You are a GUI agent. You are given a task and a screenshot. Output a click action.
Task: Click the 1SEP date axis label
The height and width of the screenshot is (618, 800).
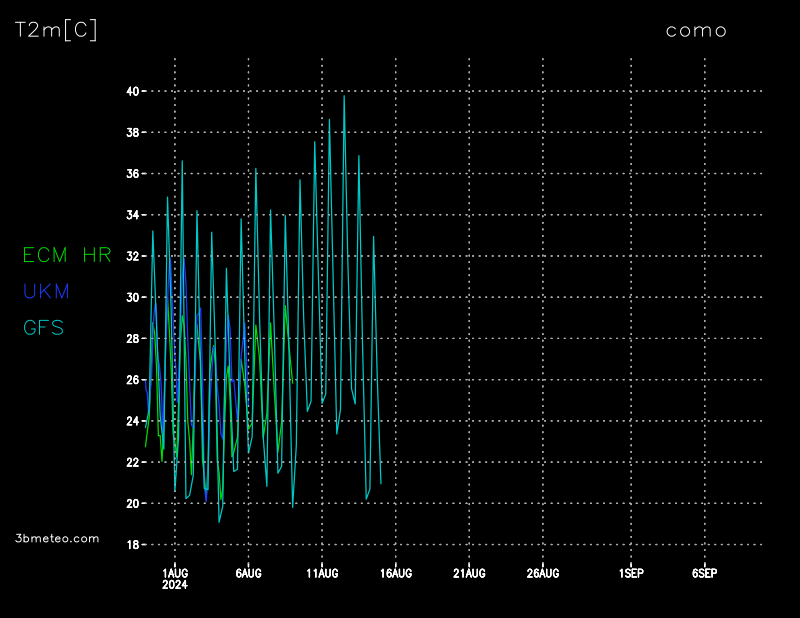coord(631,573)
